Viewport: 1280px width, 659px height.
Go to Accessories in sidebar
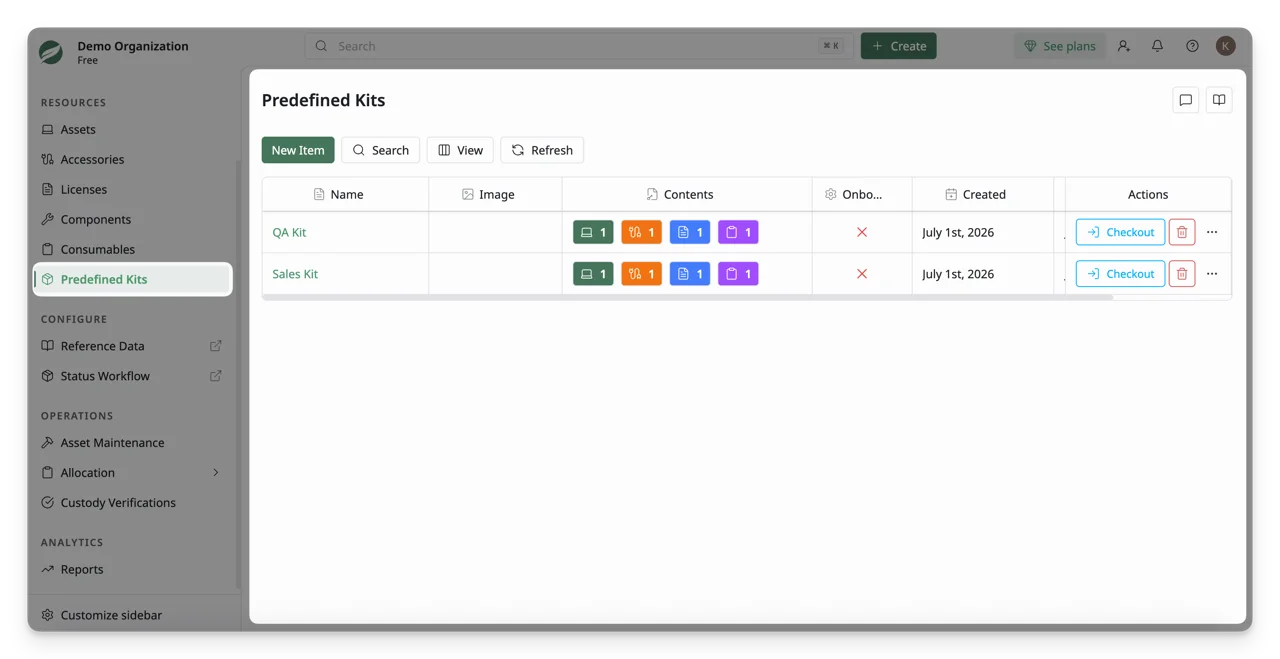coord(133,159)
